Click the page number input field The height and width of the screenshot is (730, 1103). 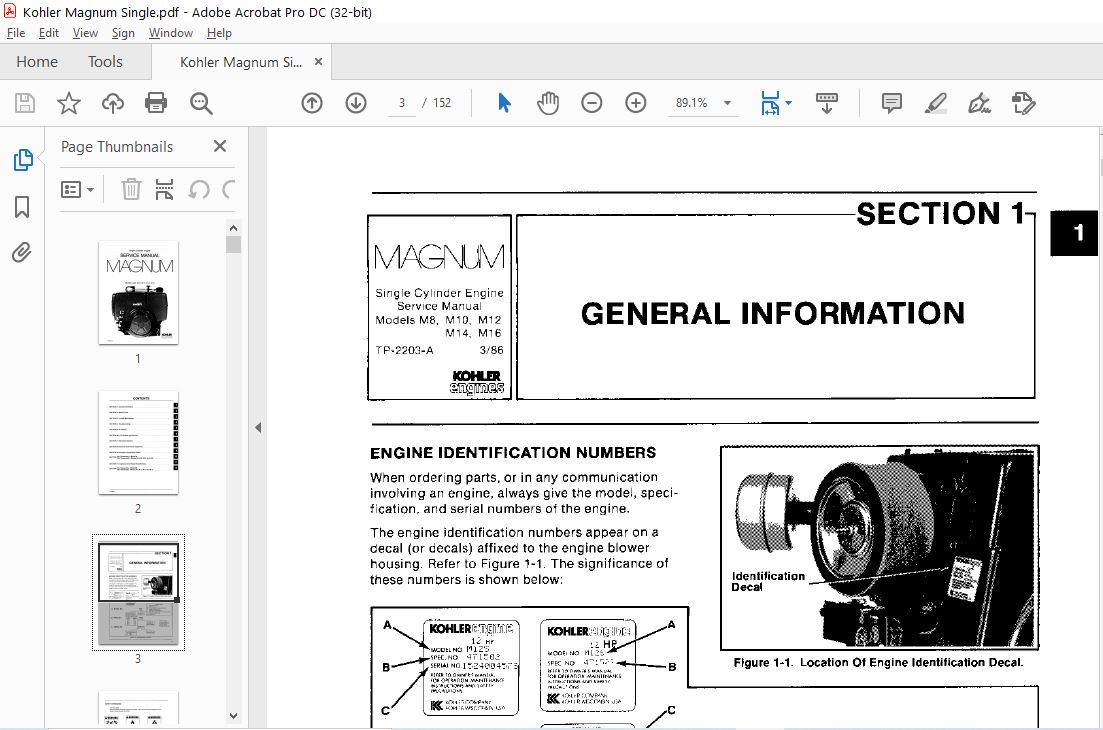pos(402,103)
